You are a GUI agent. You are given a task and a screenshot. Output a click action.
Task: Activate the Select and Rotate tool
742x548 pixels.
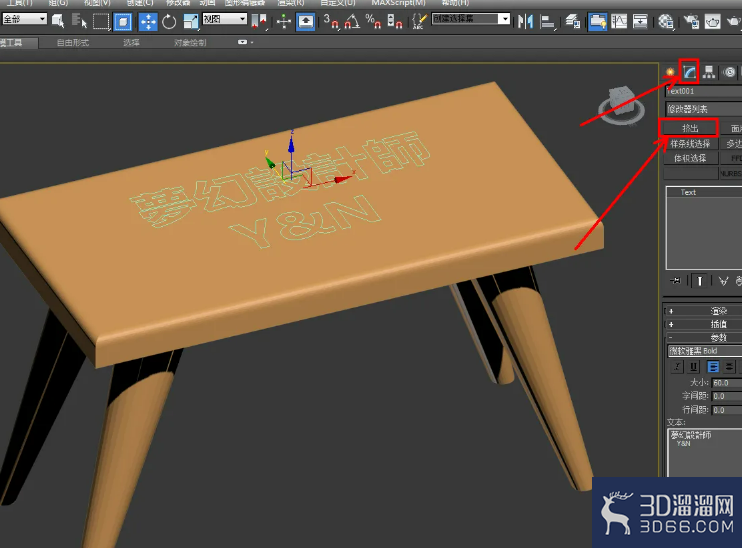pyautogui.click(x=169, y=22)
